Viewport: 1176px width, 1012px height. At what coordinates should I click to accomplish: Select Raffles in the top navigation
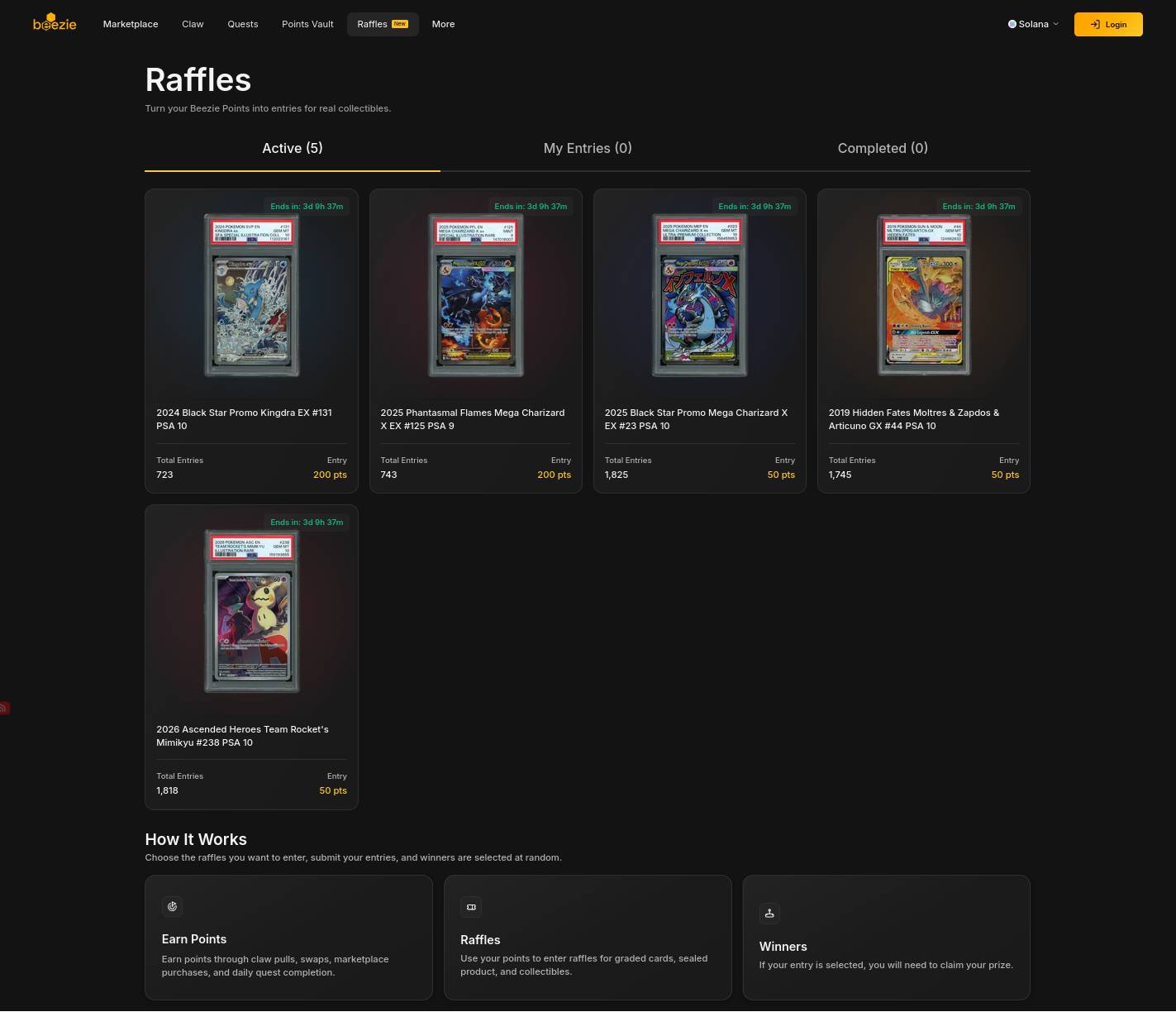tap(383, 24)
